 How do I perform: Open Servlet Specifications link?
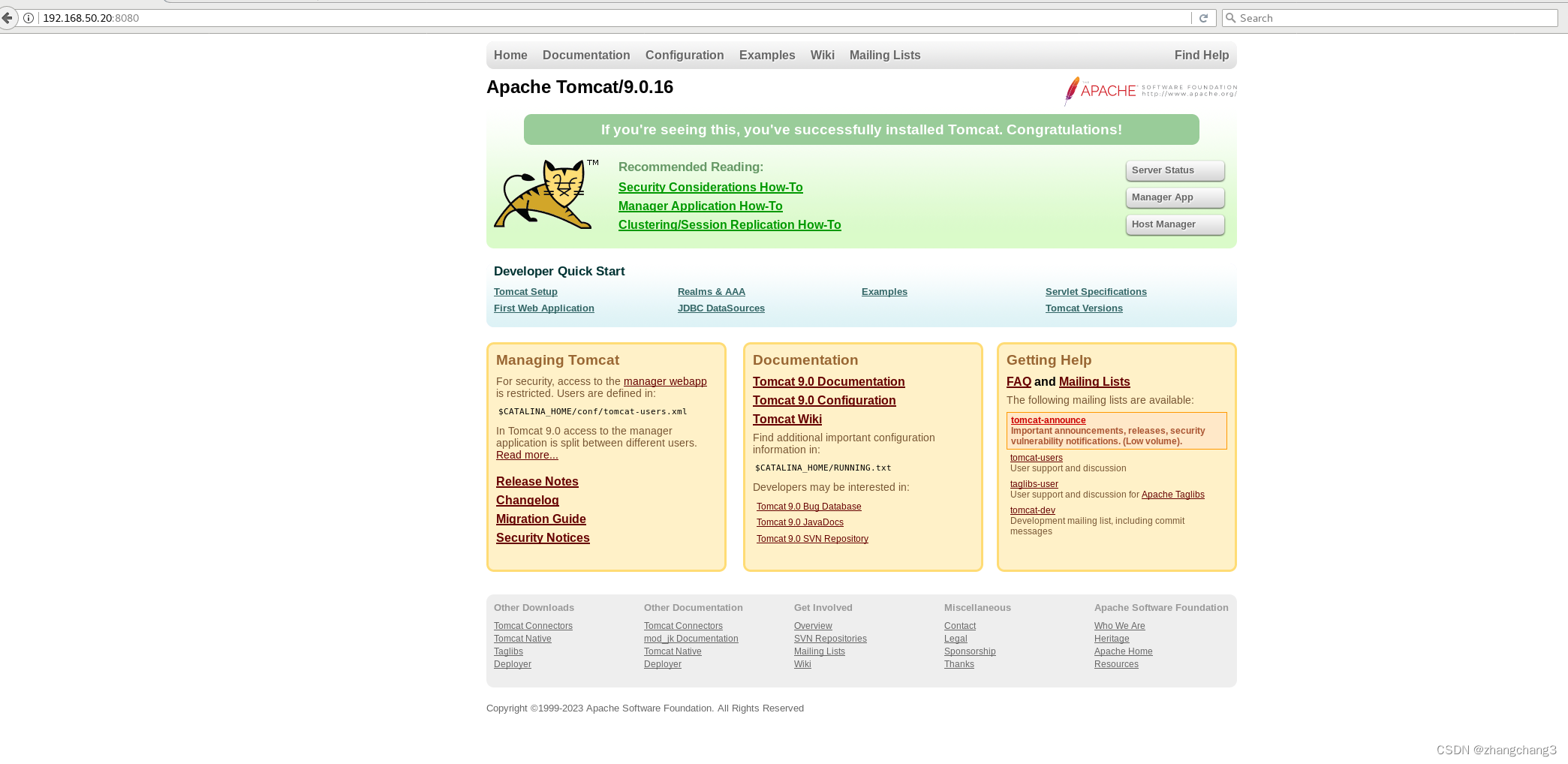[x=1096, y=292]
